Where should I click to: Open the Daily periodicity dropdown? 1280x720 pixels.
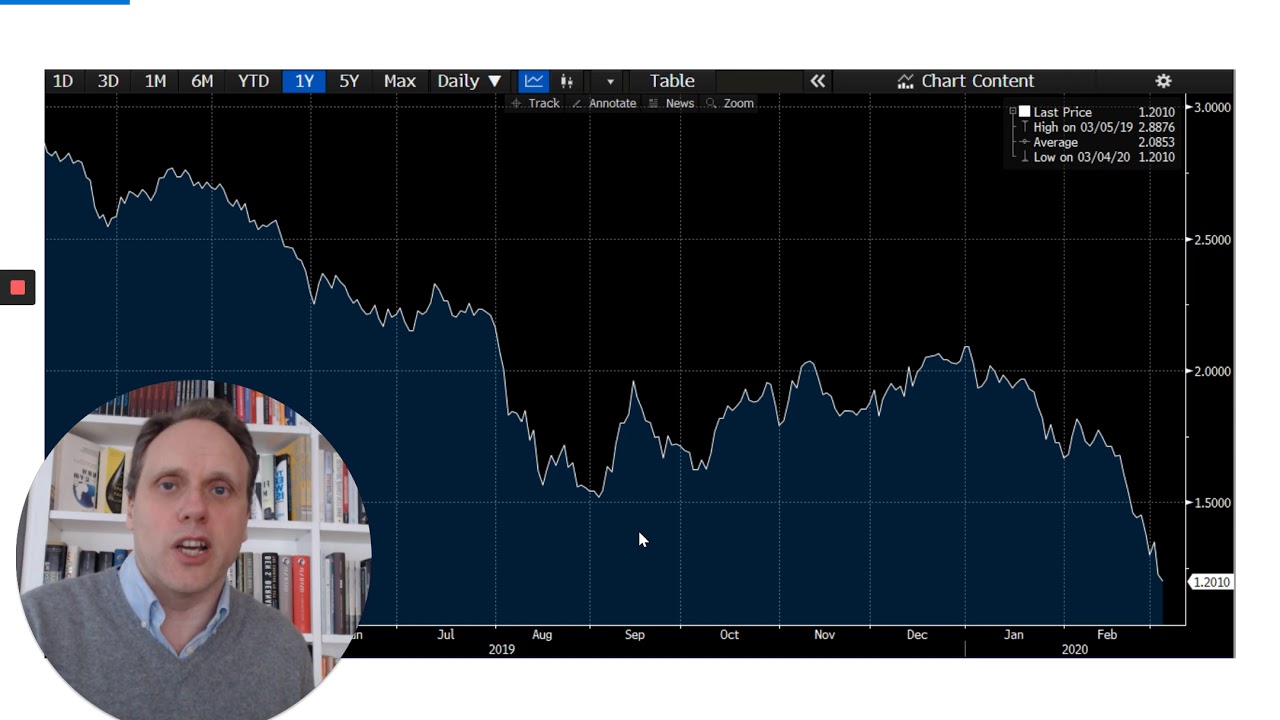tap(469, 81)
